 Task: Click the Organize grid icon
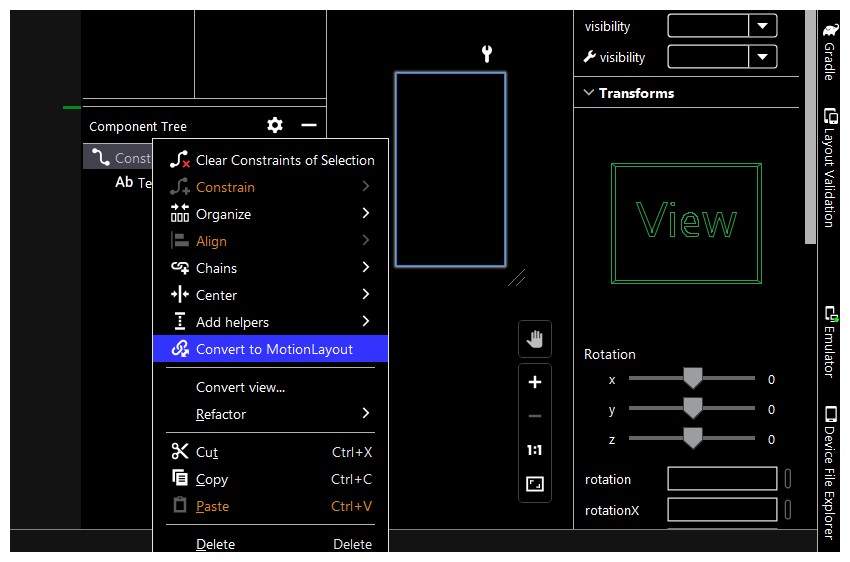(179, 213)
